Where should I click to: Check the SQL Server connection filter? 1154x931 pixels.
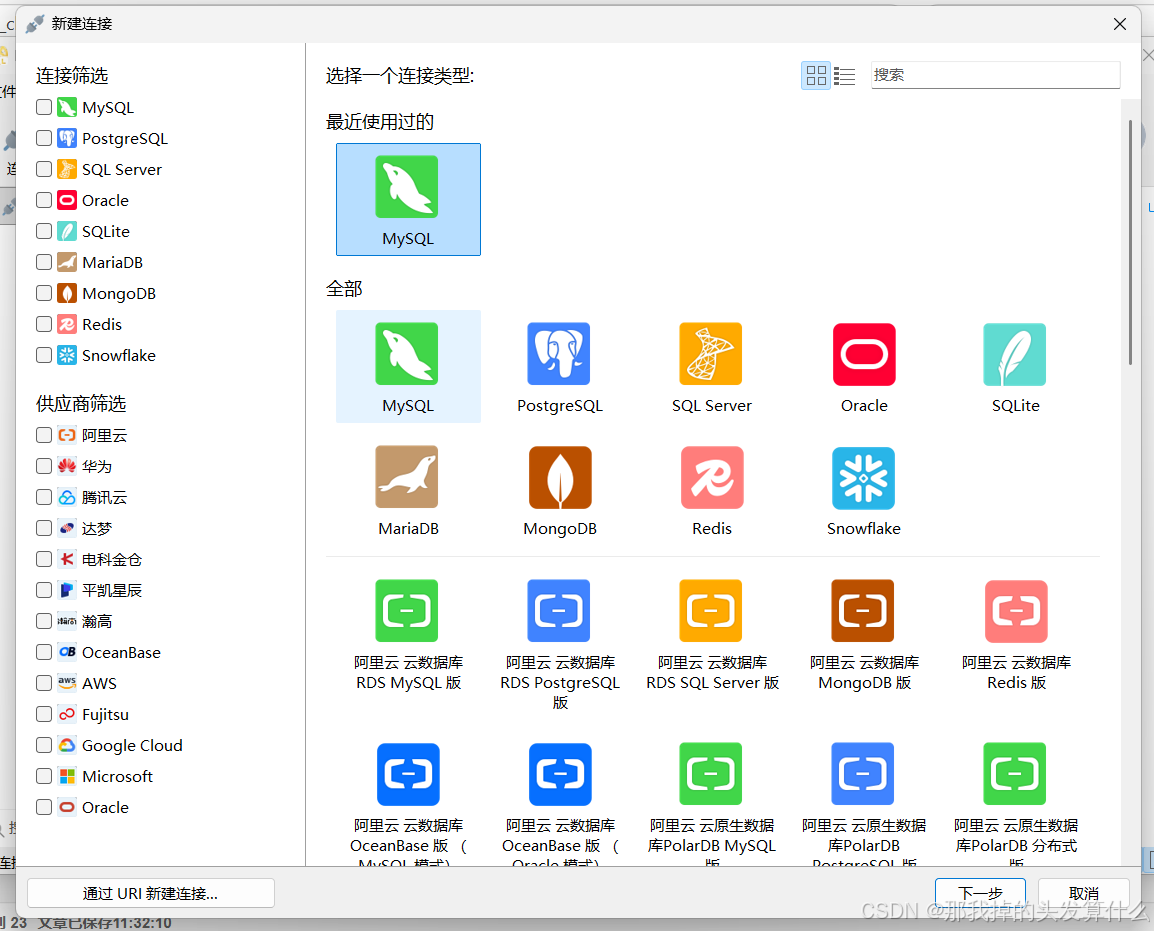point(44,169)
